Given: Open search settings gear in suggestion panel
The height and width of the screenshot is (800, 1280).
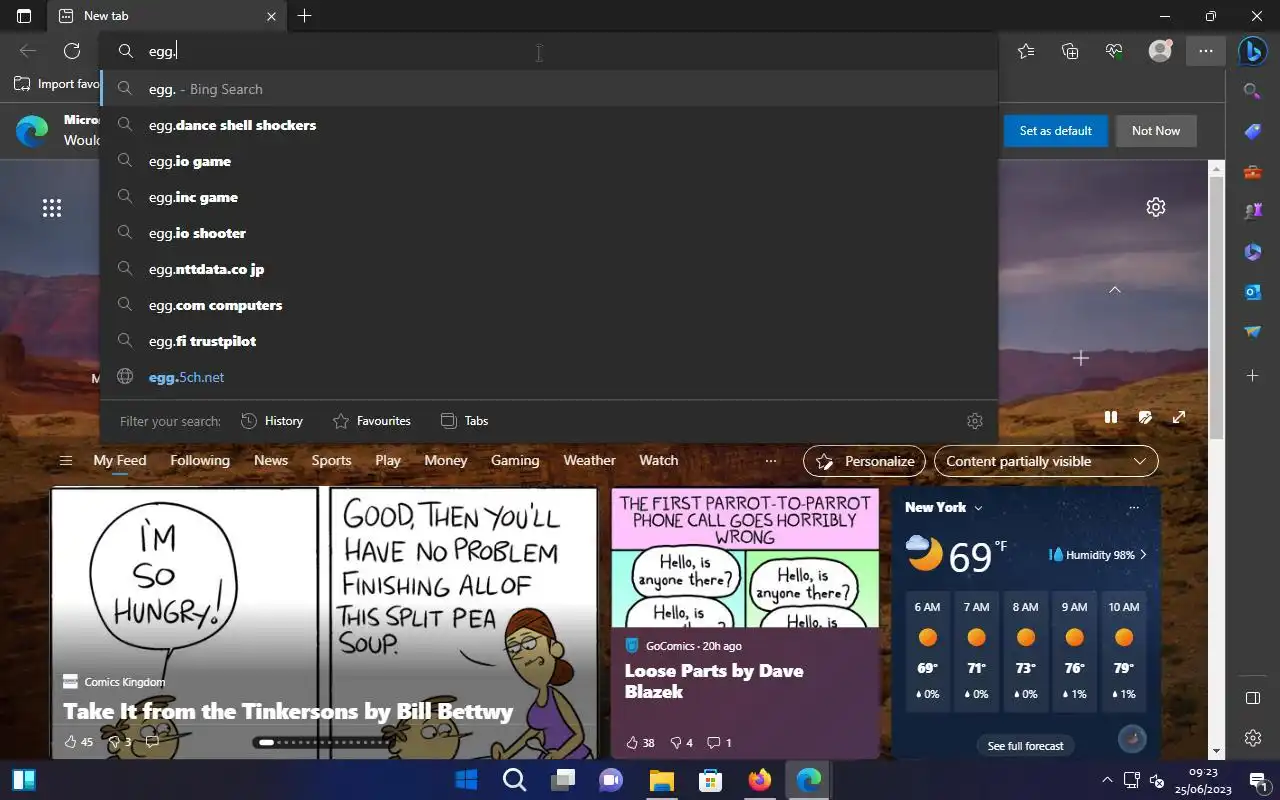Looking at the screenshot, I should [975, 421].
